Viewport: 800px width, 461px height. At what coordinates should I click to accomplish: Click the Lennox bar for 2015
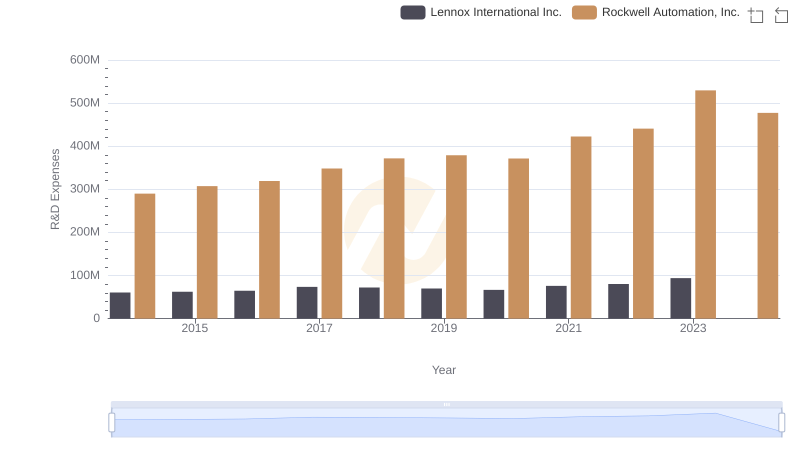click(x=182, y=305)
